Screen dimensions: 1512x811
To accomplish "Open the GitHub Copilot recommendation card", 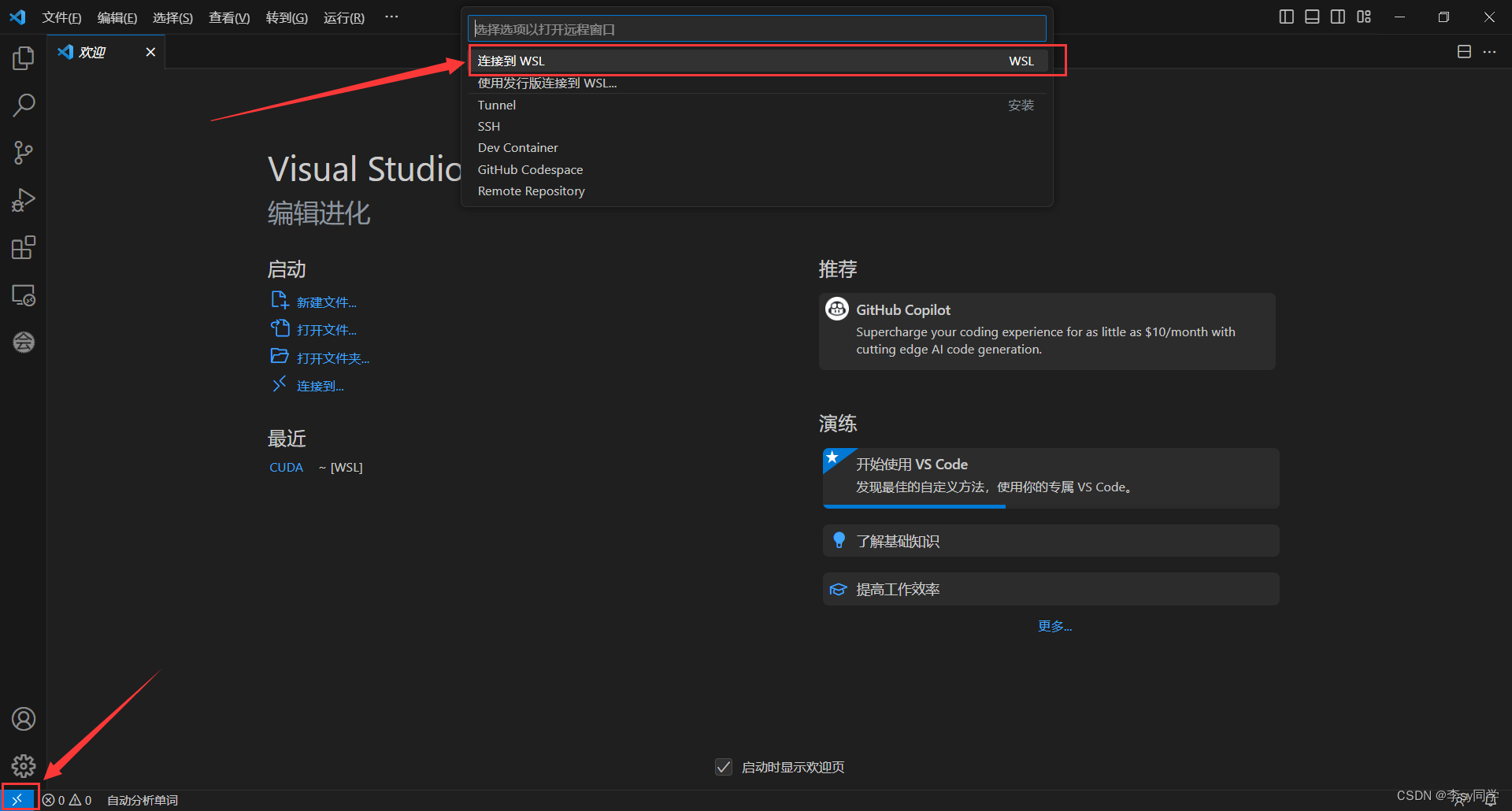I will tap(1047, 331).
